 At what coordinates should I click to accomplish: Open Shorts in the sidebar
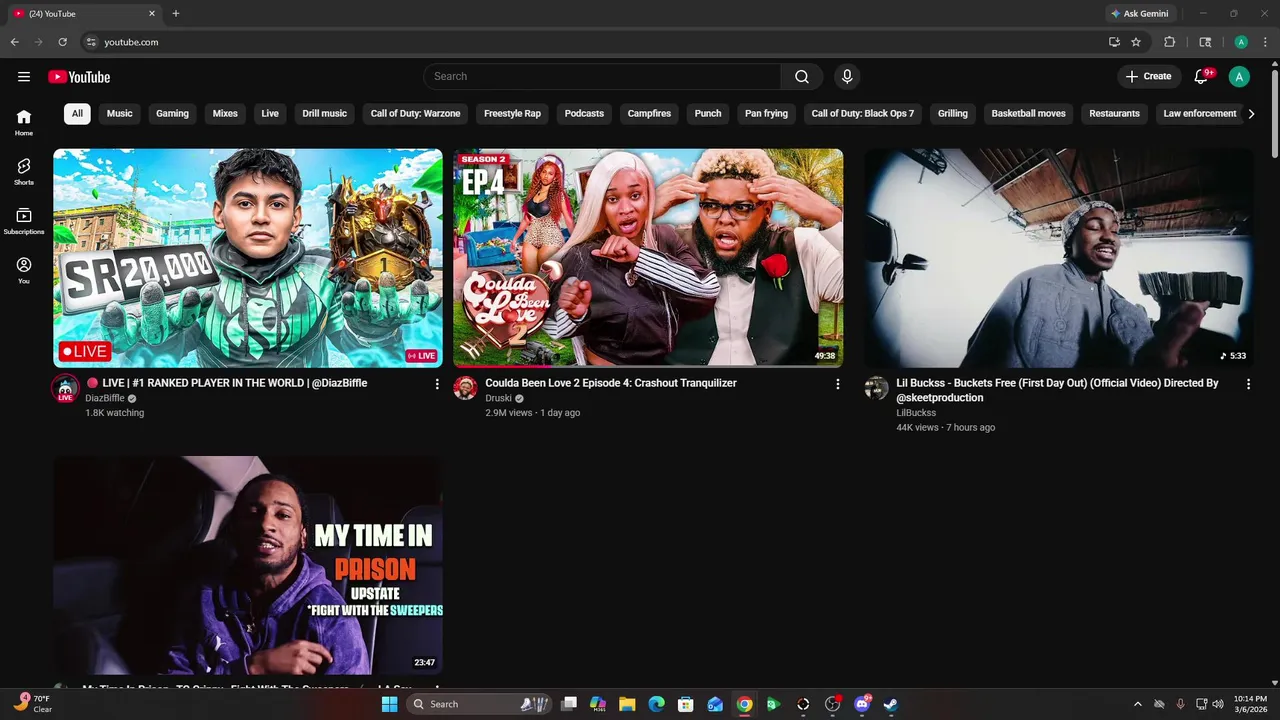(24, 172)
